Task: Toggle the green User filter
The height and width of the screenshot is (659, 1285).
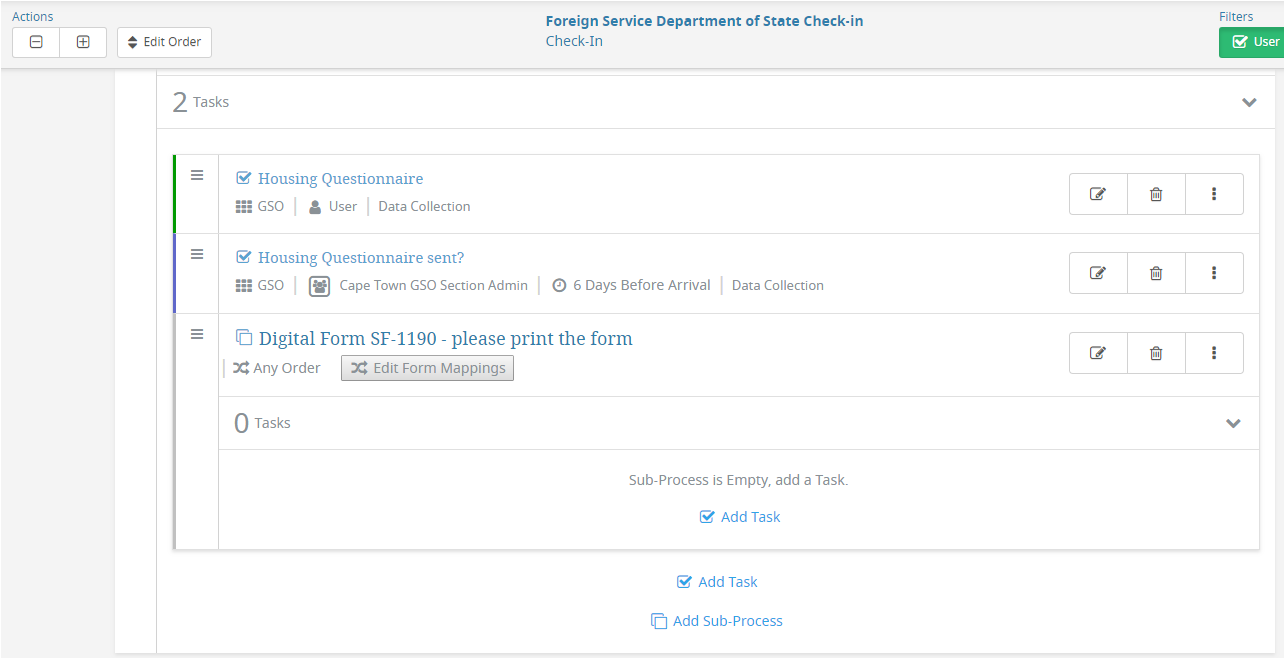Action: [x=1252, y=42]
